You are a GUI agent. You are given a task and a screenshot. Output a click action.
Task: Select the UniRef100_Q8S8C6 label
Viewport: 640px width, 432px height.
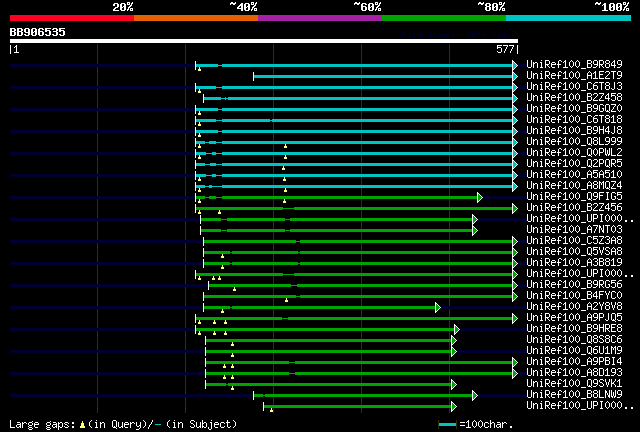point(574,340)
